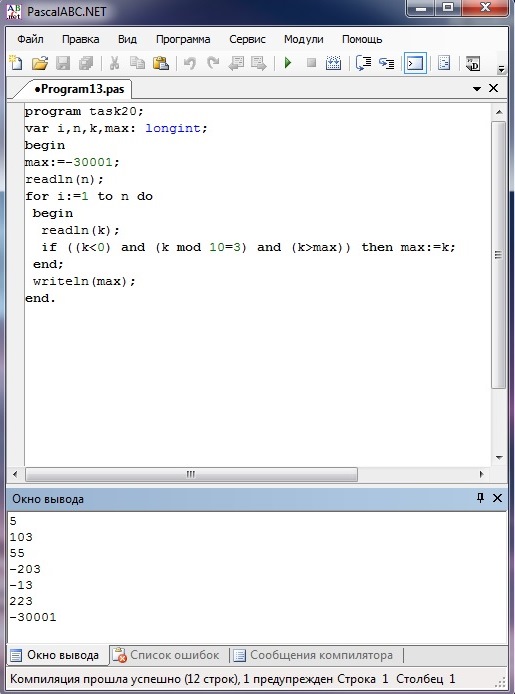Click the horizontal scrollbar thumb
Screen dimensions: 515x694
point(191,474)
